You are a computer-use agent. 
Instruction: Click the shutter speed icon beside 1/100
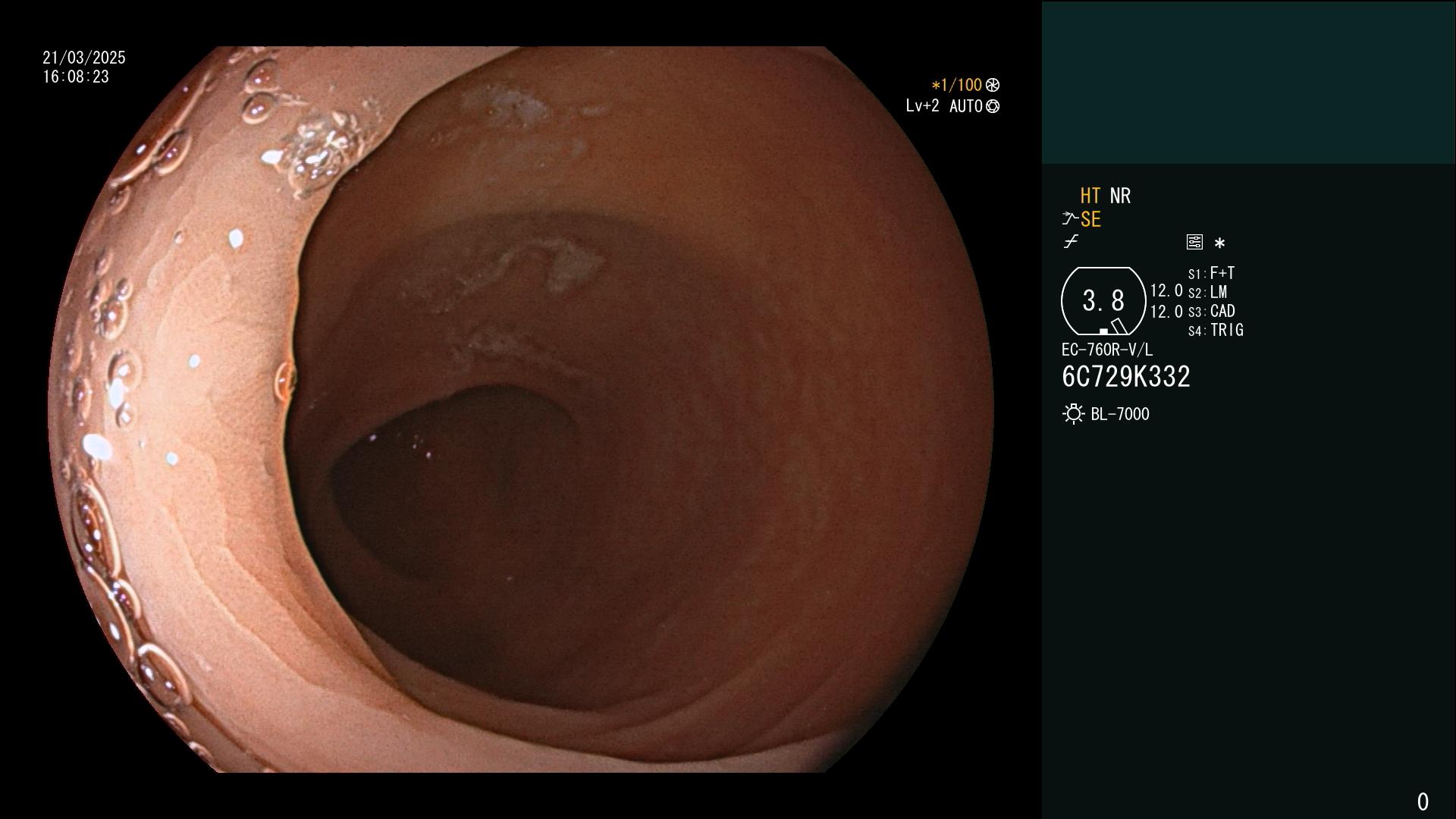point(992,85)
